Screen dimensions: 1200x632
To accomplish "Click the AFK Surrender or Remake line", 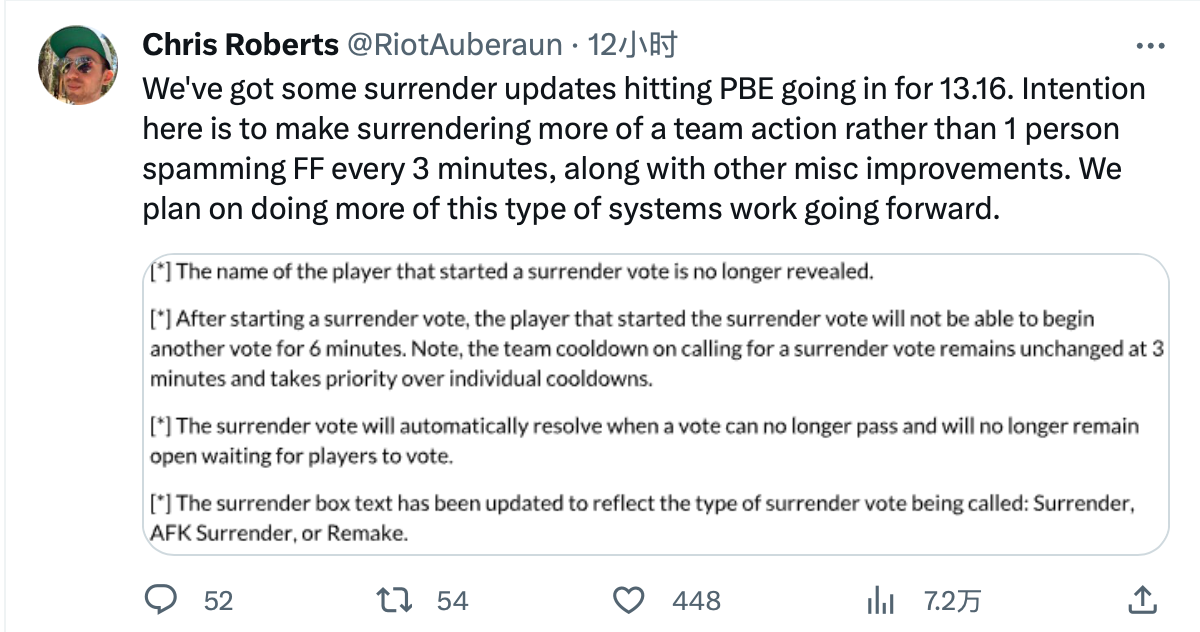I will click(x=279, y=533).
